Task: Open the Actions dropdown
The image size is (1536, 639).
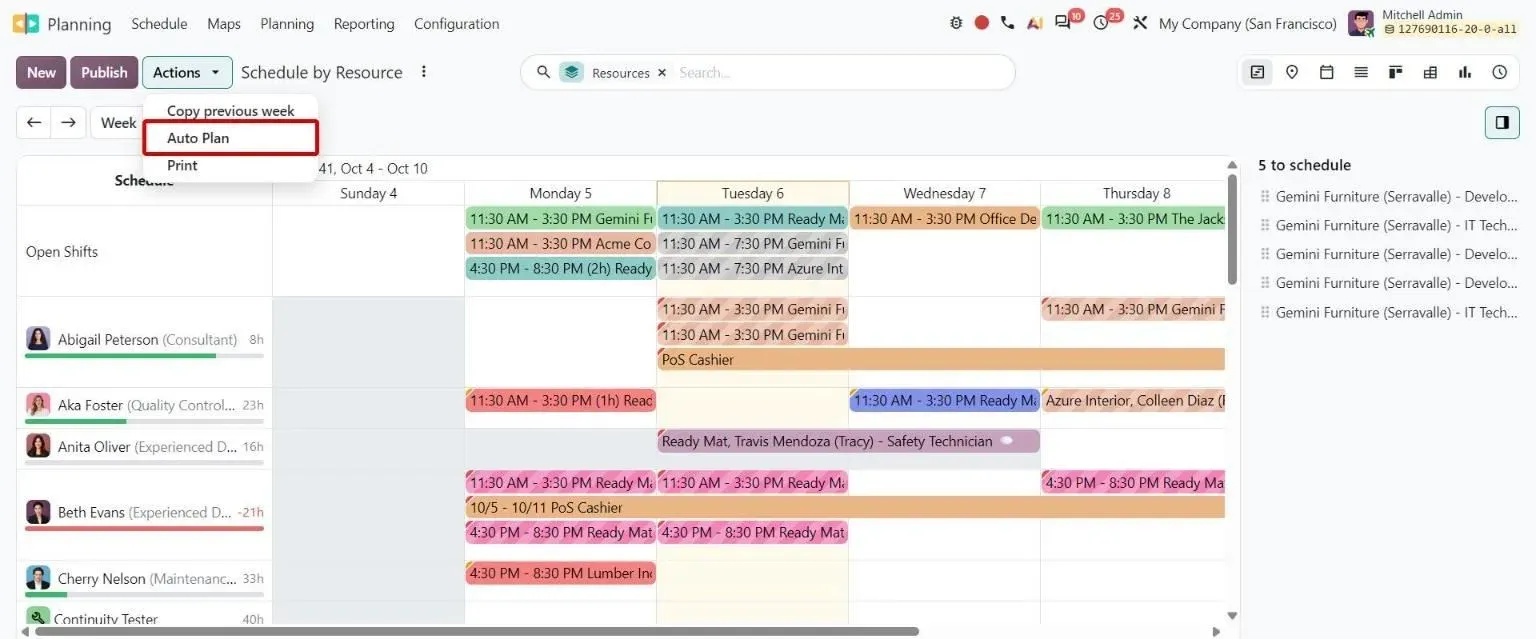Action: pos(187,72)
